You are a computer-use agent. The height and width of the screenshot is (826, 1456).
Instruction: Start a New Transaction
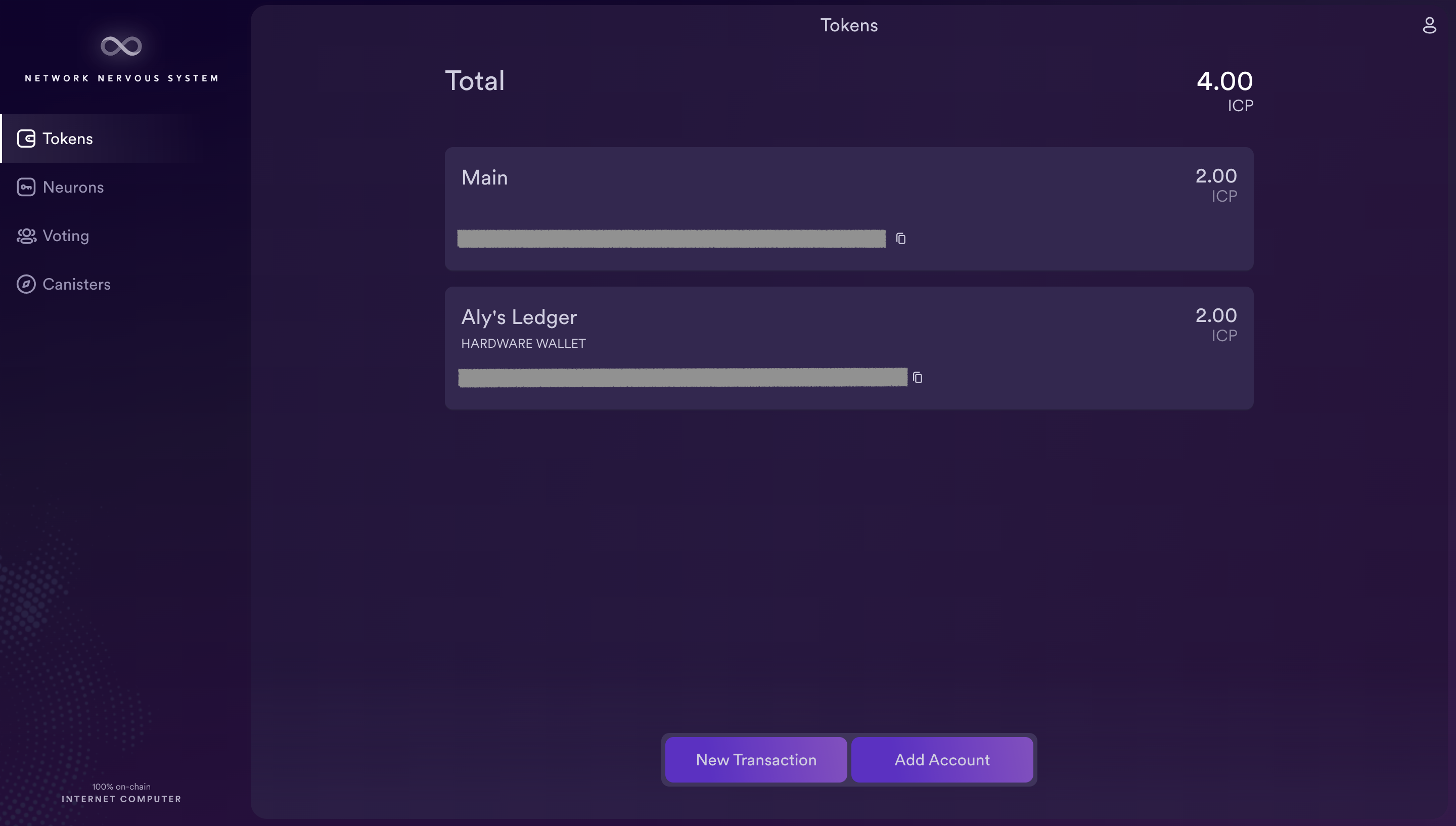click(x=756, y=760)
